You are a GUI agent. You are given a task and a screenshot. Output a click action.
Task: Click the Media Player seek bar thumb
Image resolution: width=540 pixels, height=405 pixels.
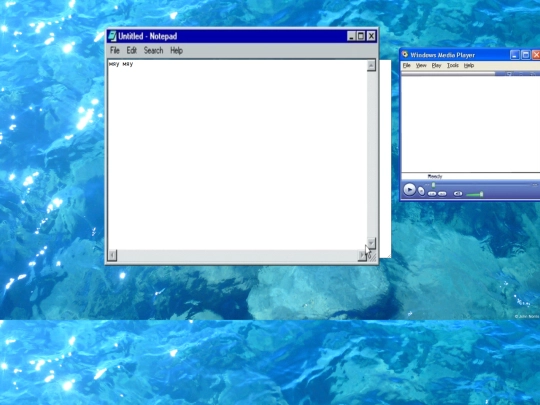click(434, 185)
